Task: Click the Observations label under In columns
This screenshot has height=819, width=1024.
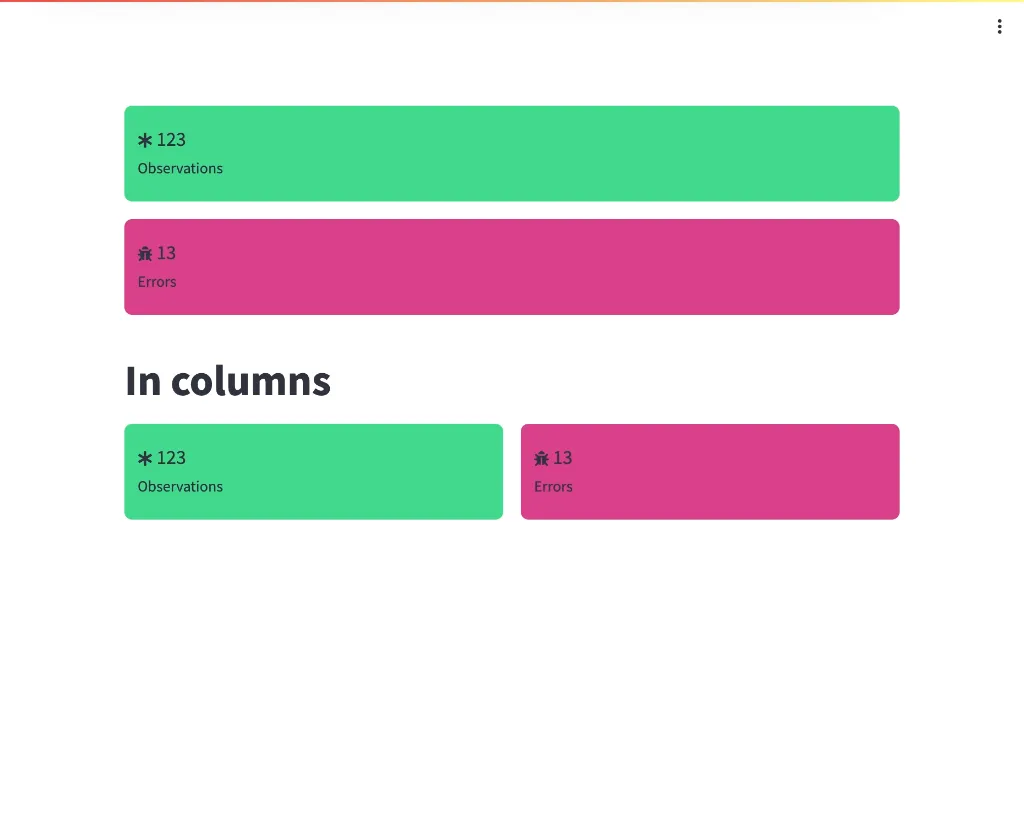Action: tap(180, 487)
